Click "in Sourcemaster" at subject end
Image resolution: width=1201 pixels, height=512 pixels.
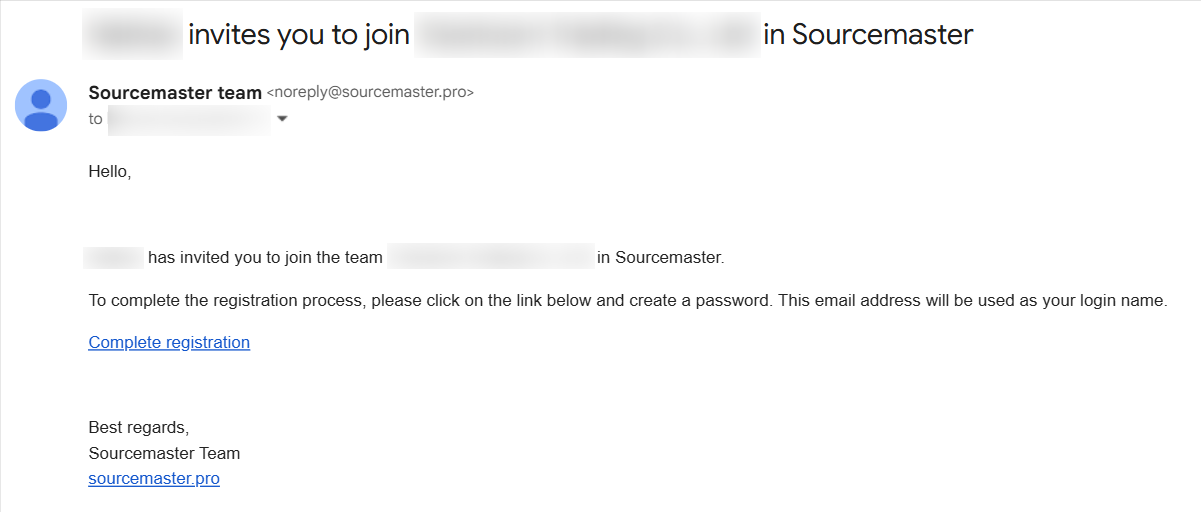(868, 35)
